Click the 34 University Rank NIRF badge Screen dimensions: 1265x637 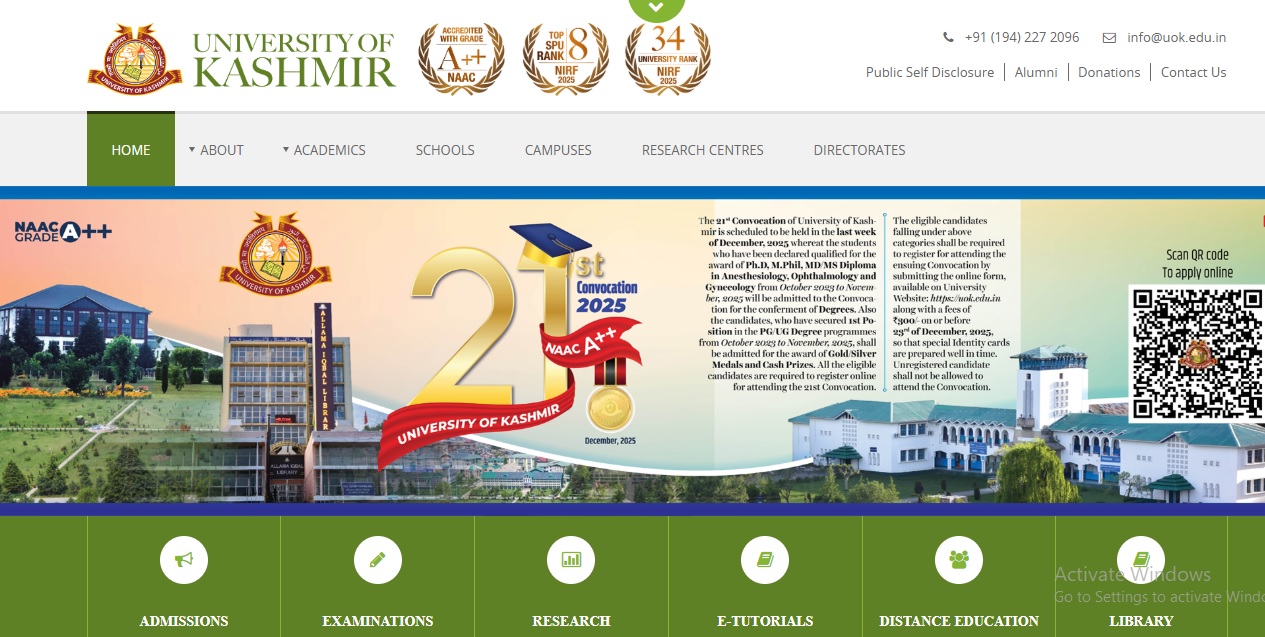pos(667,59)
